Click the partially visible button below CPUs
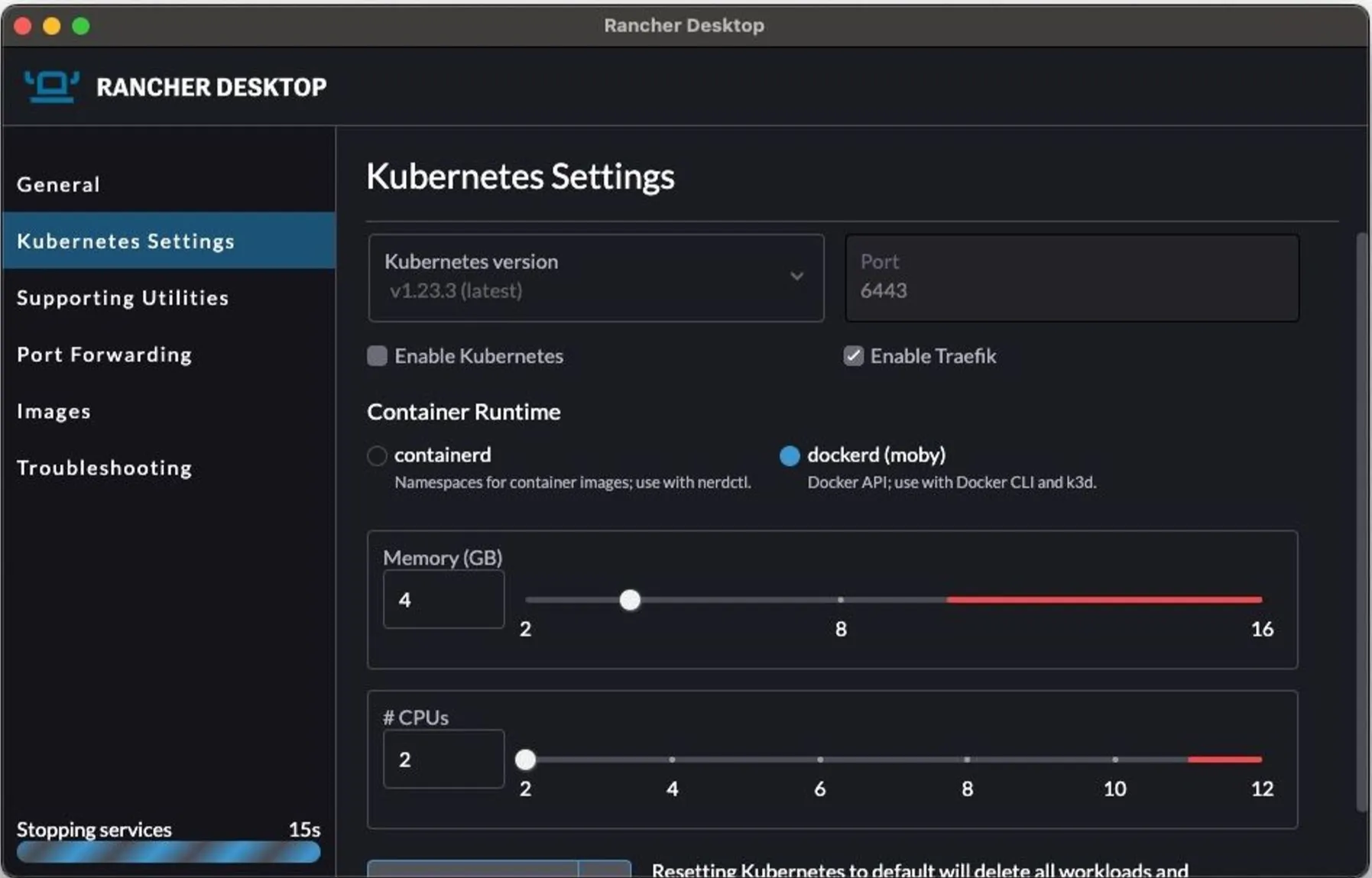The width and height of the screenshot is (1372, 878). (474, 870)
